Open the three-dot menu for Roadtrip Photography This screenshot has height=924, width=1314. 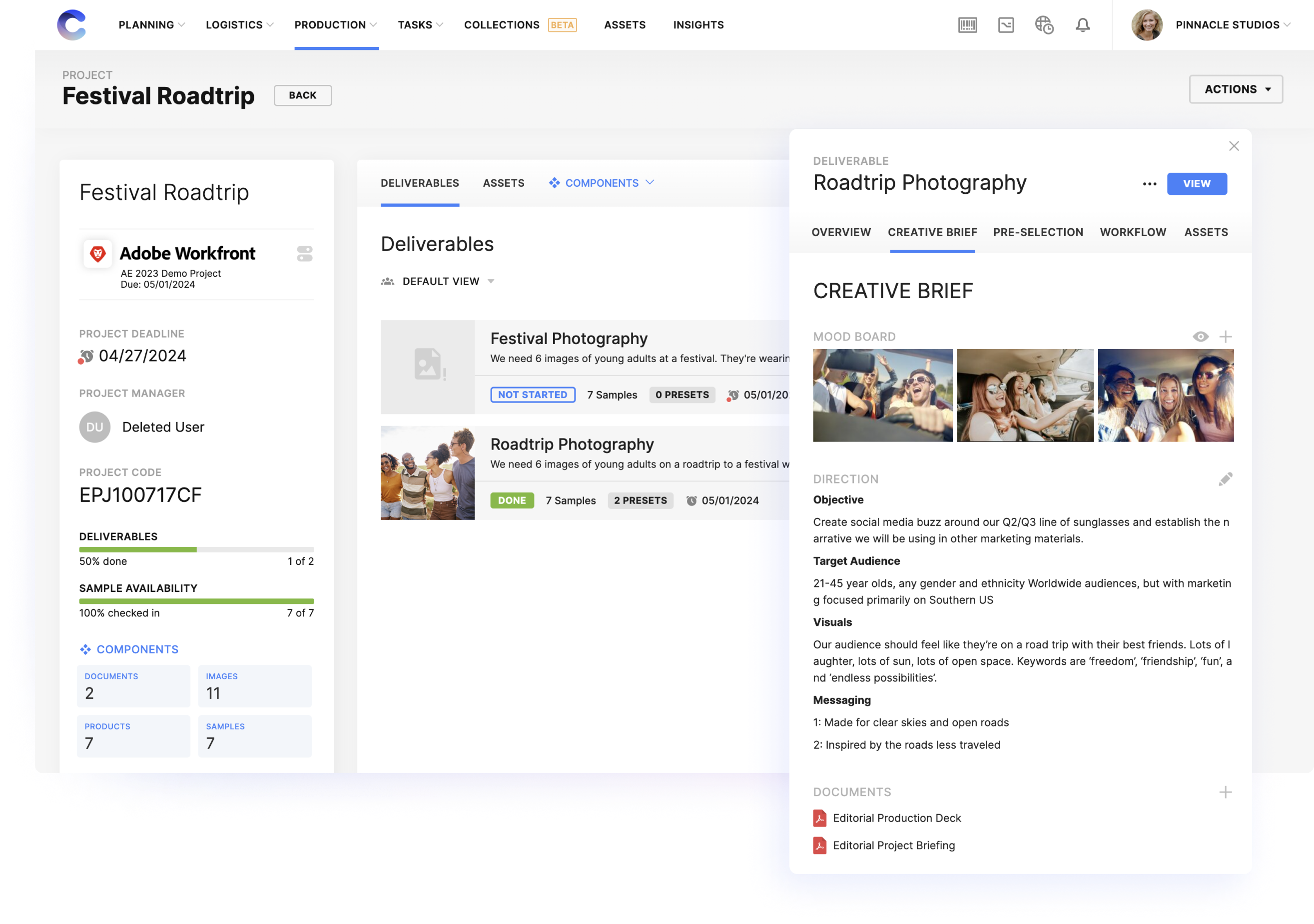point(1149,184)
